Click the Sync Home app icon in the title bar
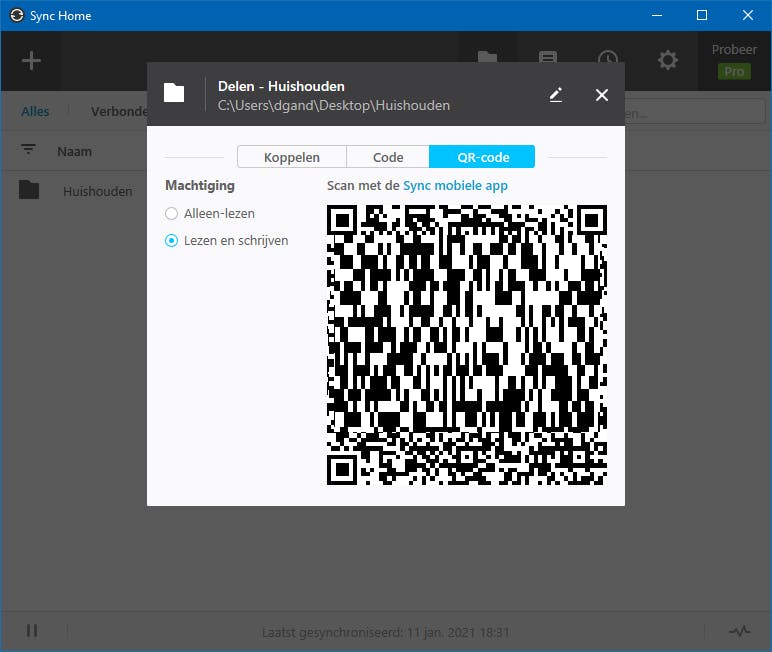The image size is (772, 652). click(x=17, y=15)
